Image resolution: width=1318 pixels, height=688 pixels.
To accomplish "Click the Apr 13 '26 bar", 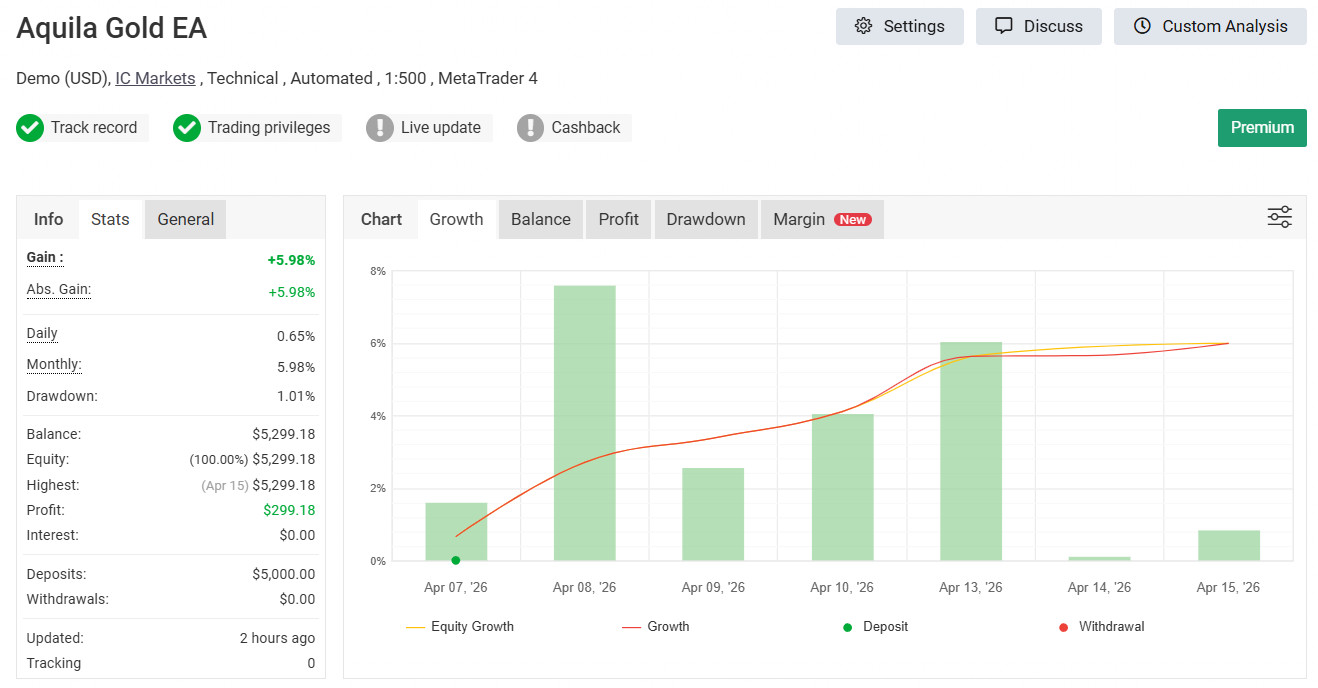I will (971, 451).
